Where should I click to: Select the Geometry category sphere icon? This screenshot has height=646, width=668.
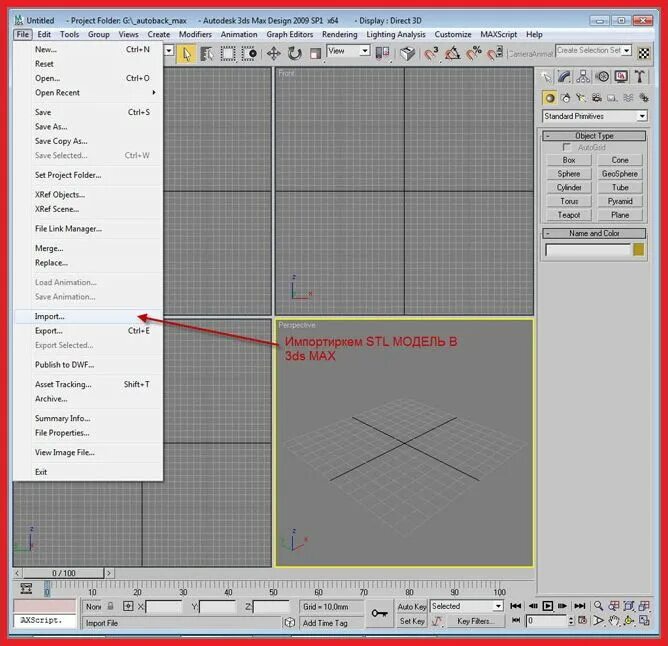click(x=550, y=98)
